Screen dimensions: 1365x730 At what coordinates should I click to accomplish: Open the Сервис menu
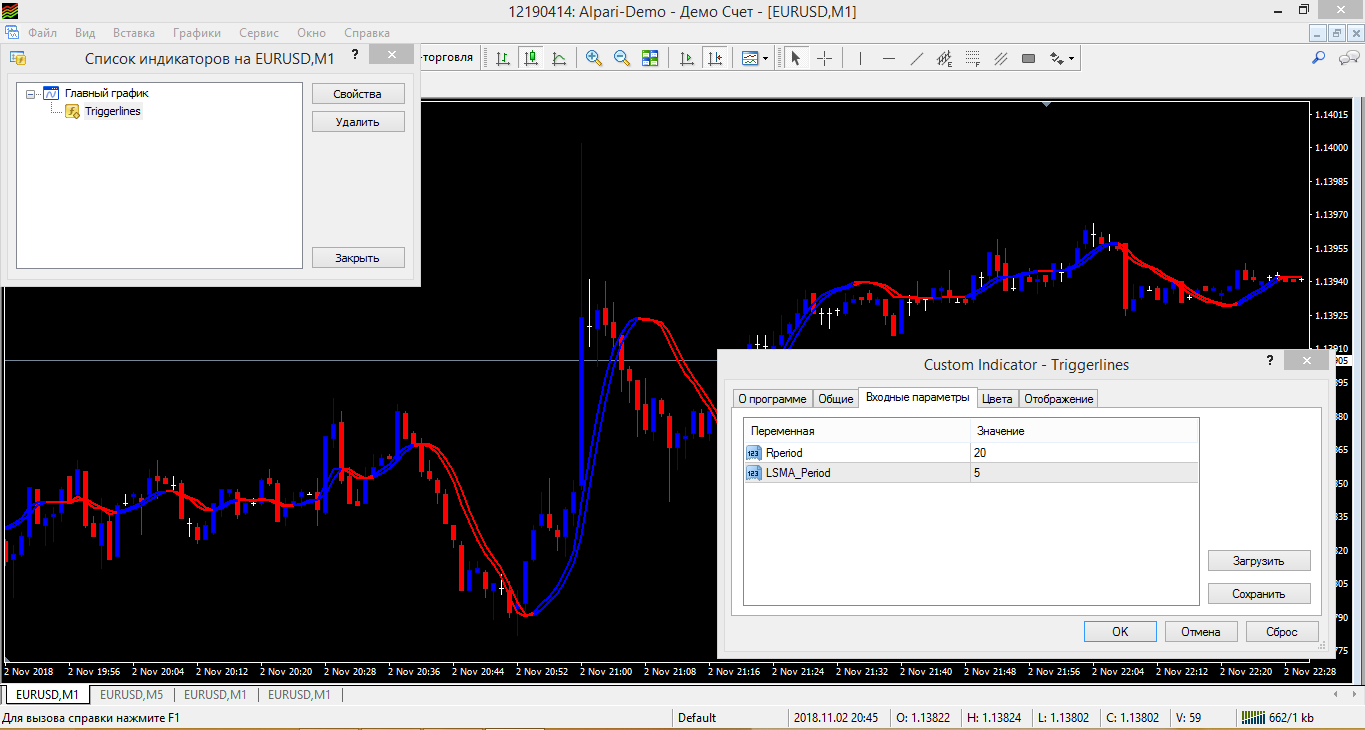(259, 33)
